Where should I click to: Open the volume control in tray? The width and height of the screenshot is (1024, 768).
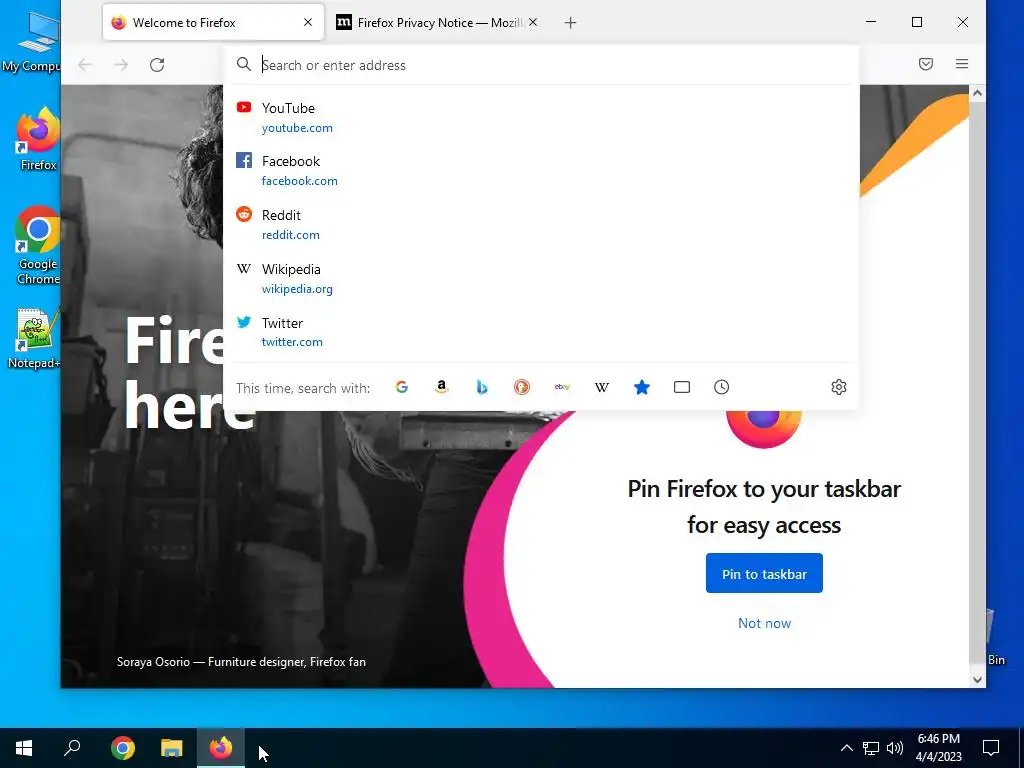coord(895,748)
